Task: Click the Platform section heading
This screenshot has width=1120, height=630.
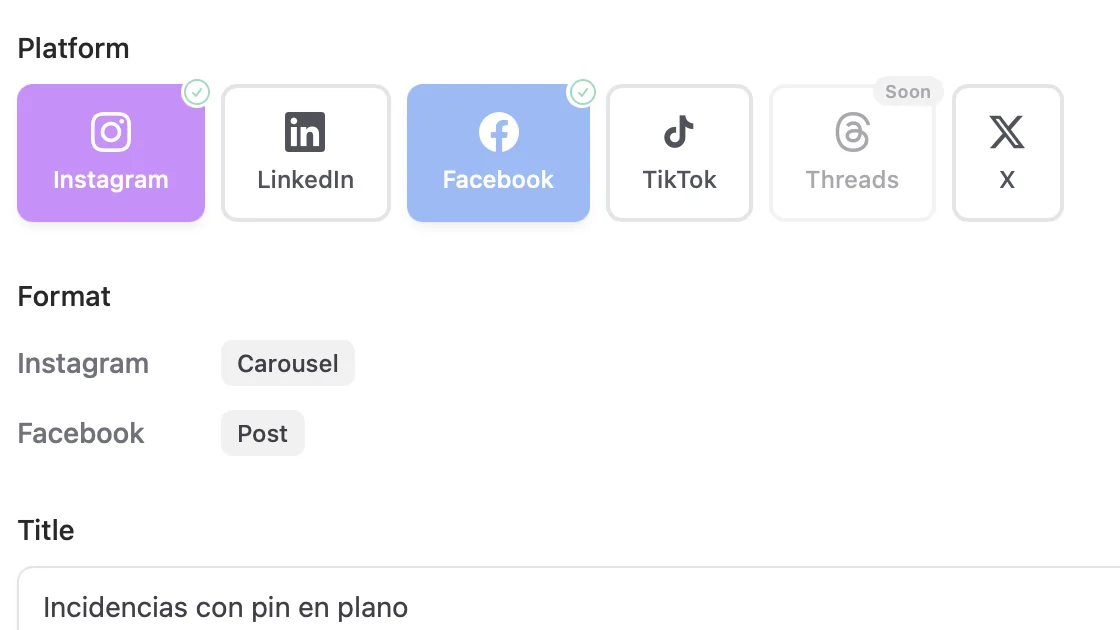Action: (74, 49)
